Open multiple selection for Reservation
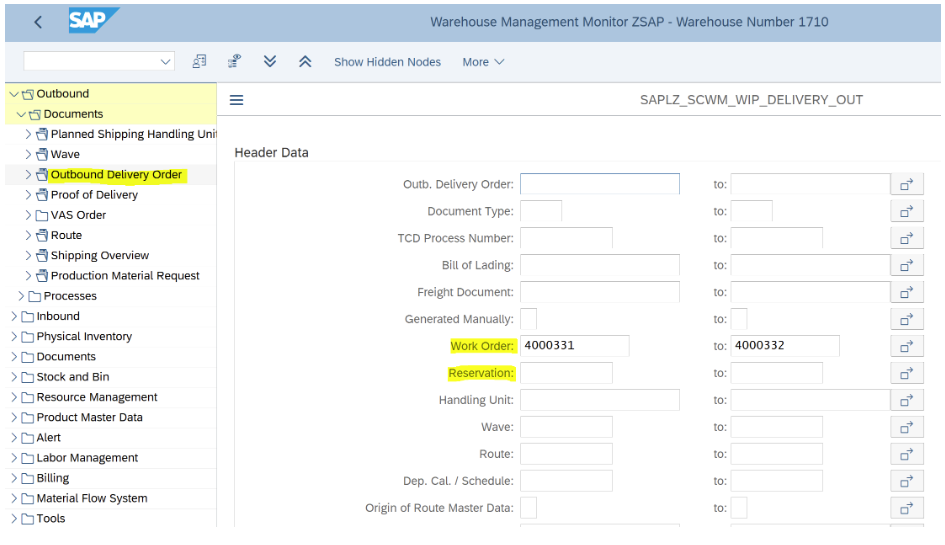Image resolution: width=945 pixels, height=545 pixels. (x=907, y=374)
